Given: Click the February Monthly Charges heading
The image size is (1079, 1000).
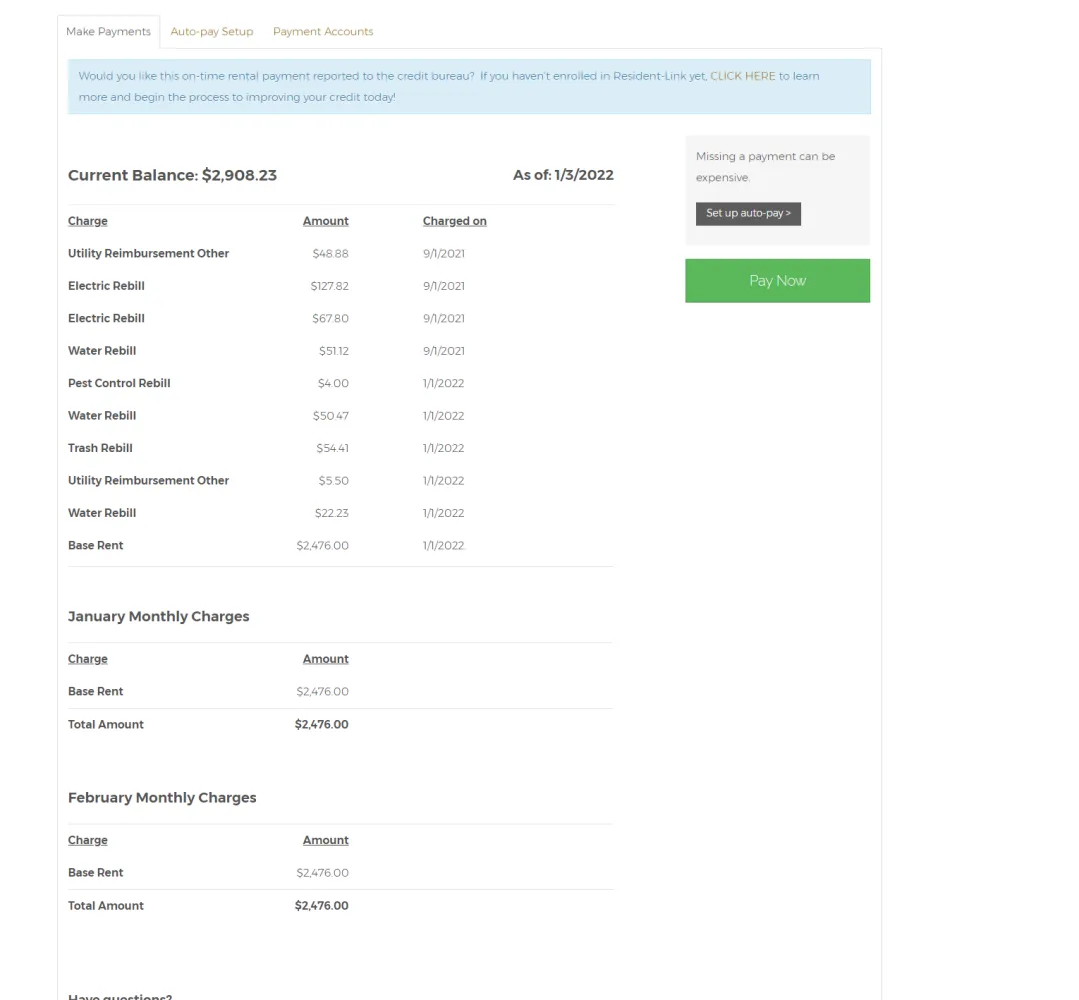Looking at the screenshot, I should point(162,798).
